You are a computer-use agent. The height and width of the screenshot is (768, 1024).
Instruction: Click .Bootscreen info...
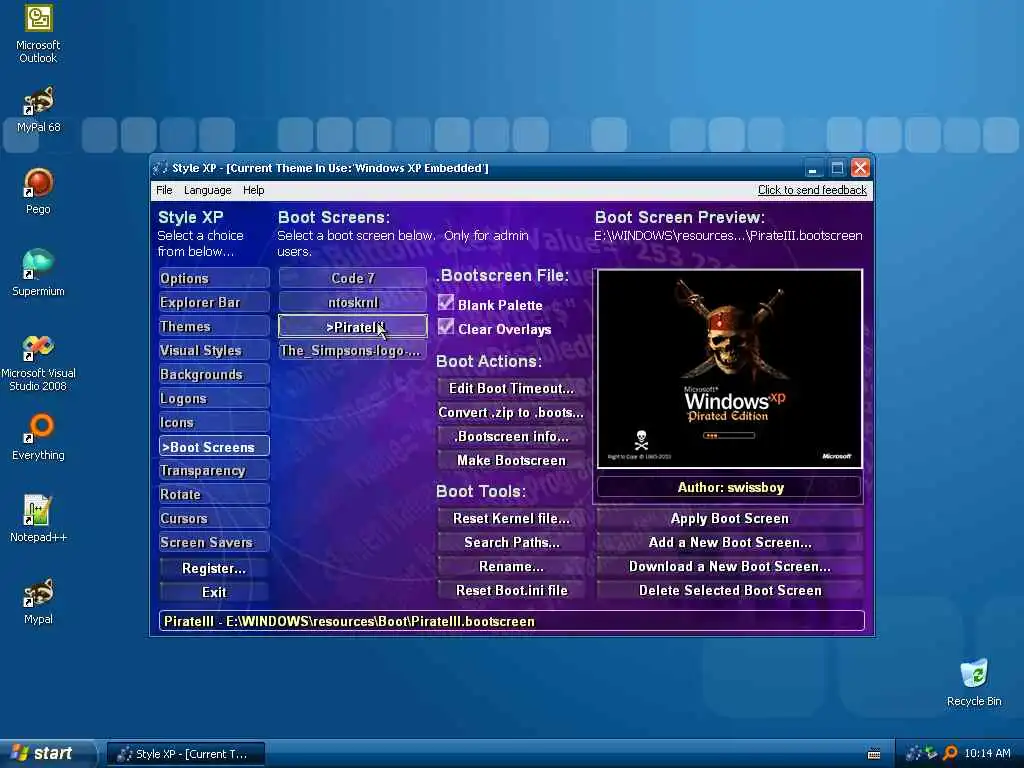[x=511, y=436]
